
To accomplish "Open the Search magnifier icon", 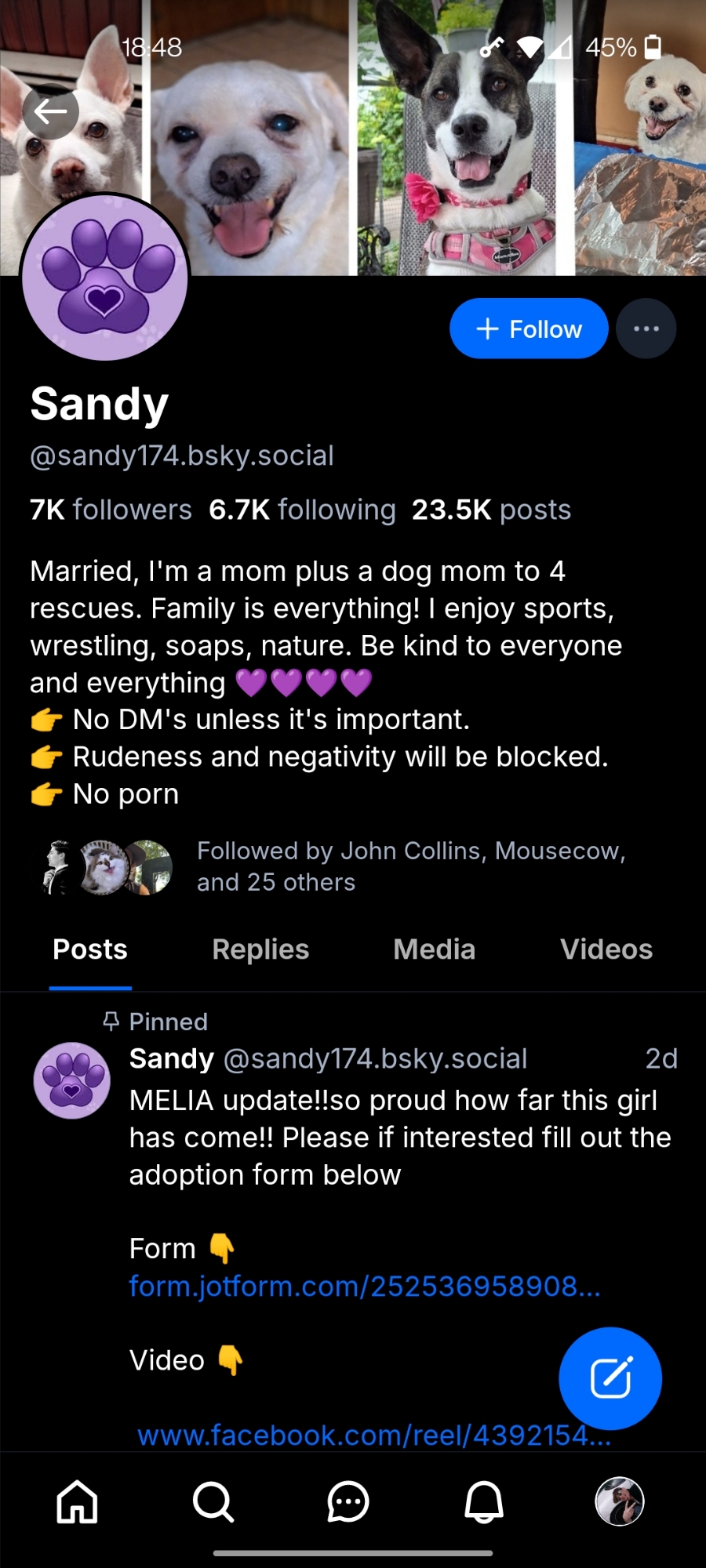I will 213,1501.
